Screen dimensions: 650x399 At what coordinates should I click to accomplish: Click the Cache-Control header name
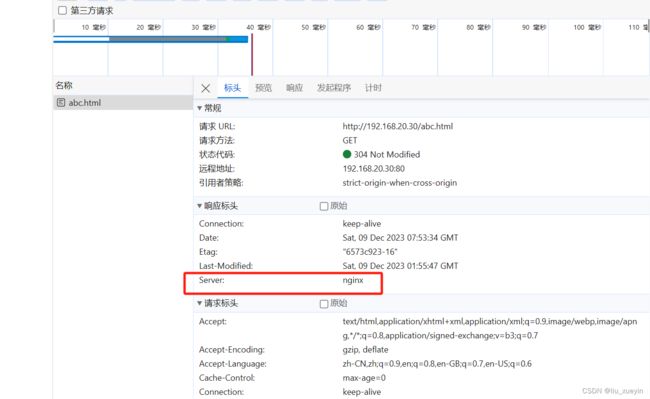click(227, 378)
